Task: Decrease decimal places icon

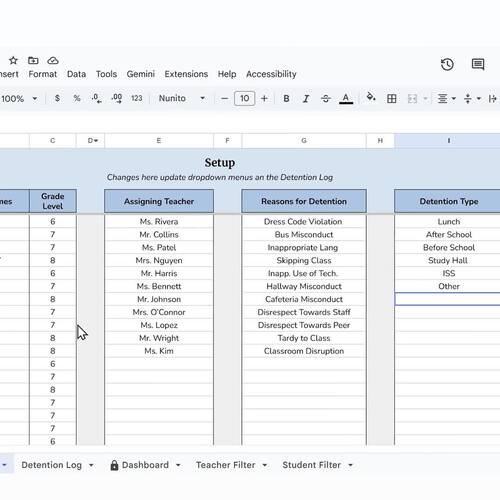Action: (97, 98)
